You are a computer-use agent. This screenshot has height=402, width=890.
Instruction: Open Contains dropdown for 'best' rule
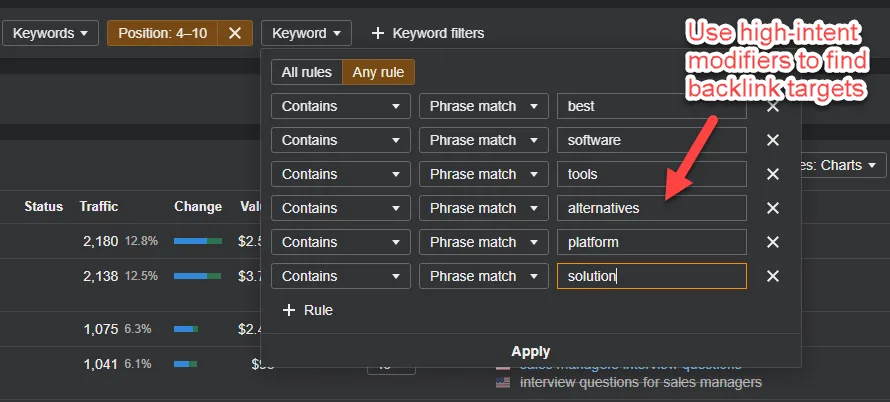[341, 106]
